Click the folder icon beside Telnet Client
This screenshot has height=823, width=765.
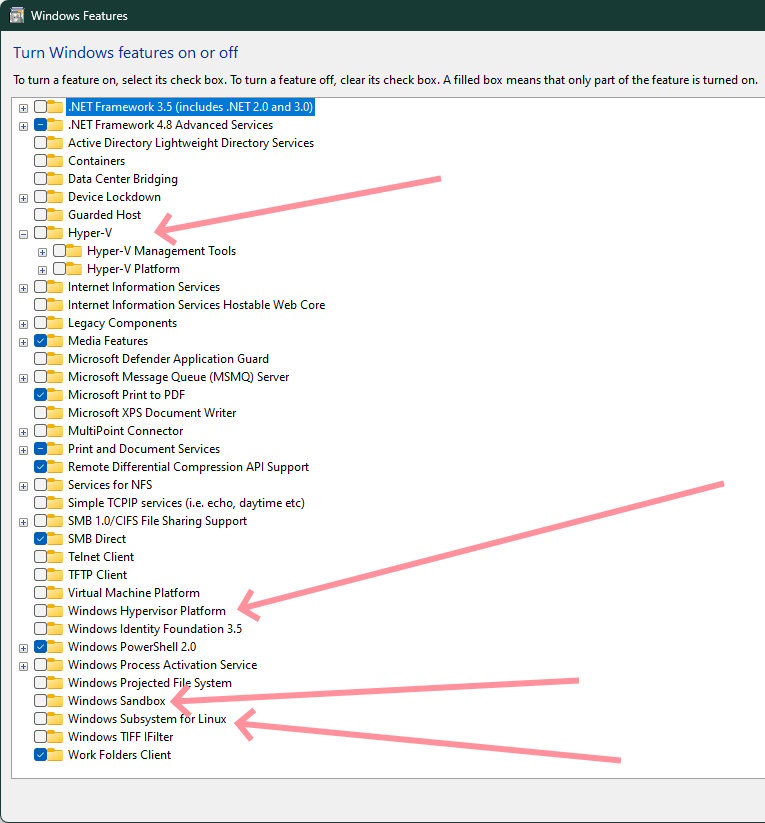[56, 557]
